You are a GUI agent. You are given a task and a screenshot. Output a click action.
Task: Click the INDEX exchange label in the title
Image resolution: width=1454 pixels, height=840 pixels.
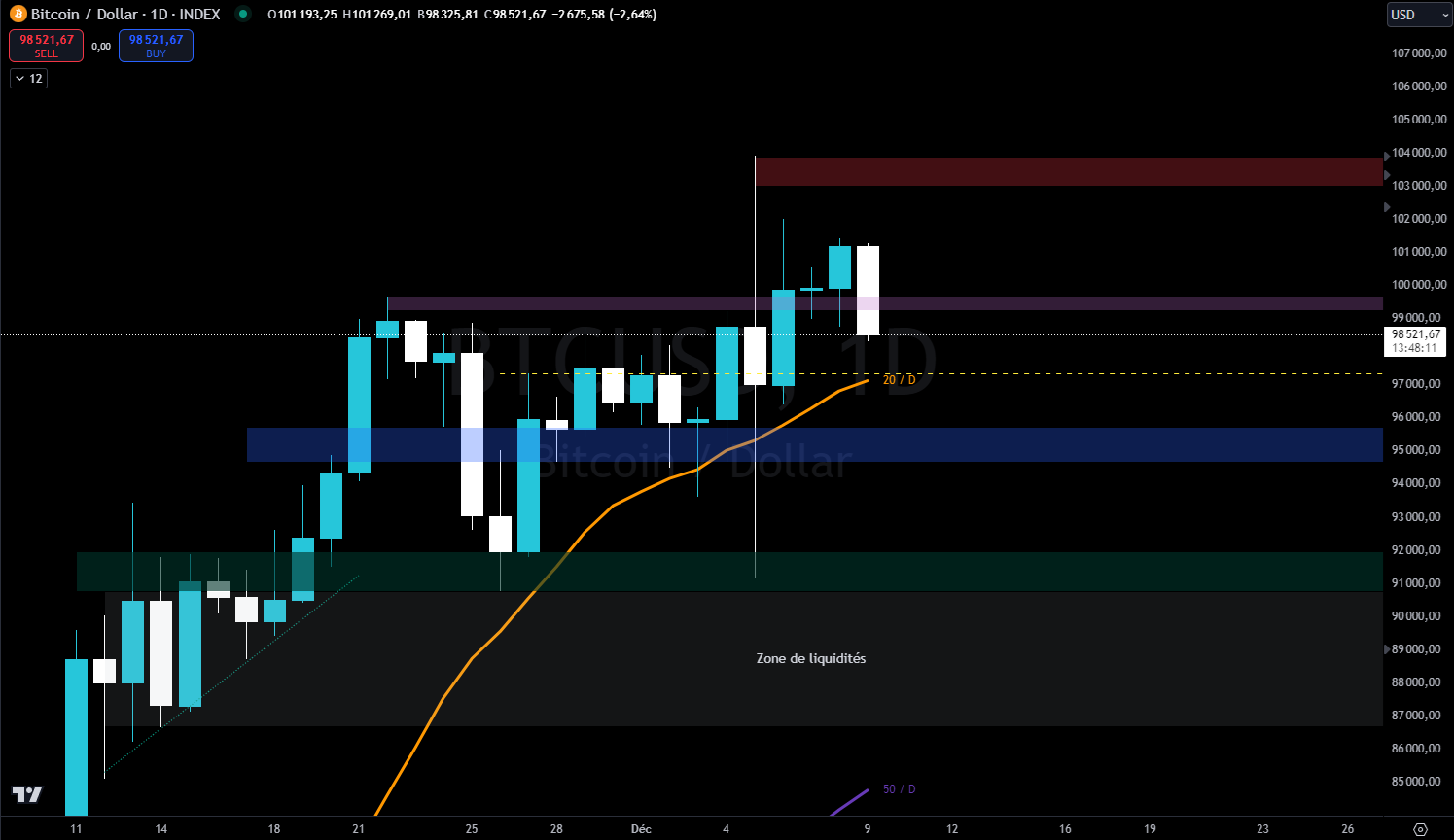[x=200, y=14]
